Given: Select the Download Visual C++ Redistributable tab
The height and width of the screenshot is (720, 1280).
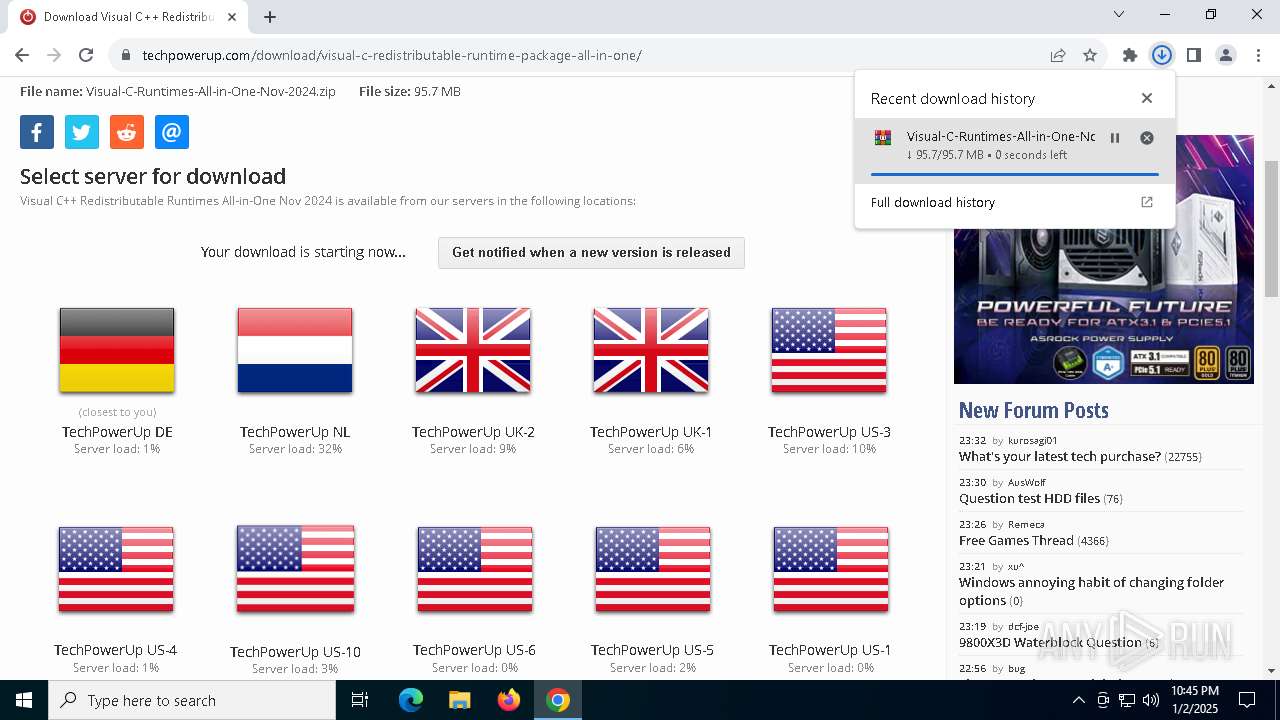Looking at the screenshot, I should 129,17.
